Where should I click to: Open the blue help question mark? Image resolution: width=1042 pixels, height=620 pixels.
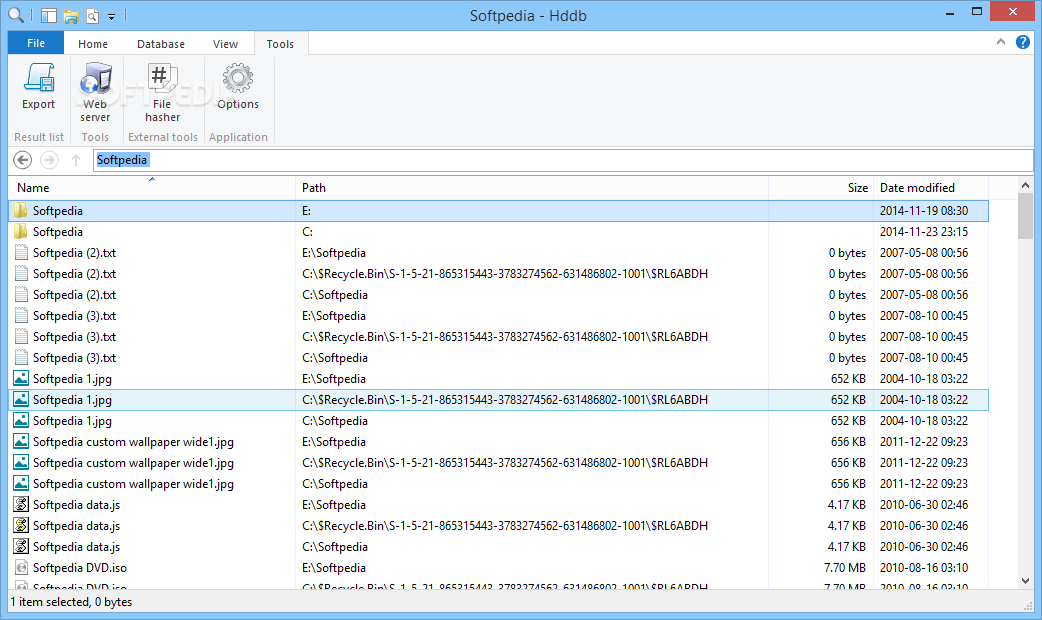pyautogui.click(x=1023, y=43)
